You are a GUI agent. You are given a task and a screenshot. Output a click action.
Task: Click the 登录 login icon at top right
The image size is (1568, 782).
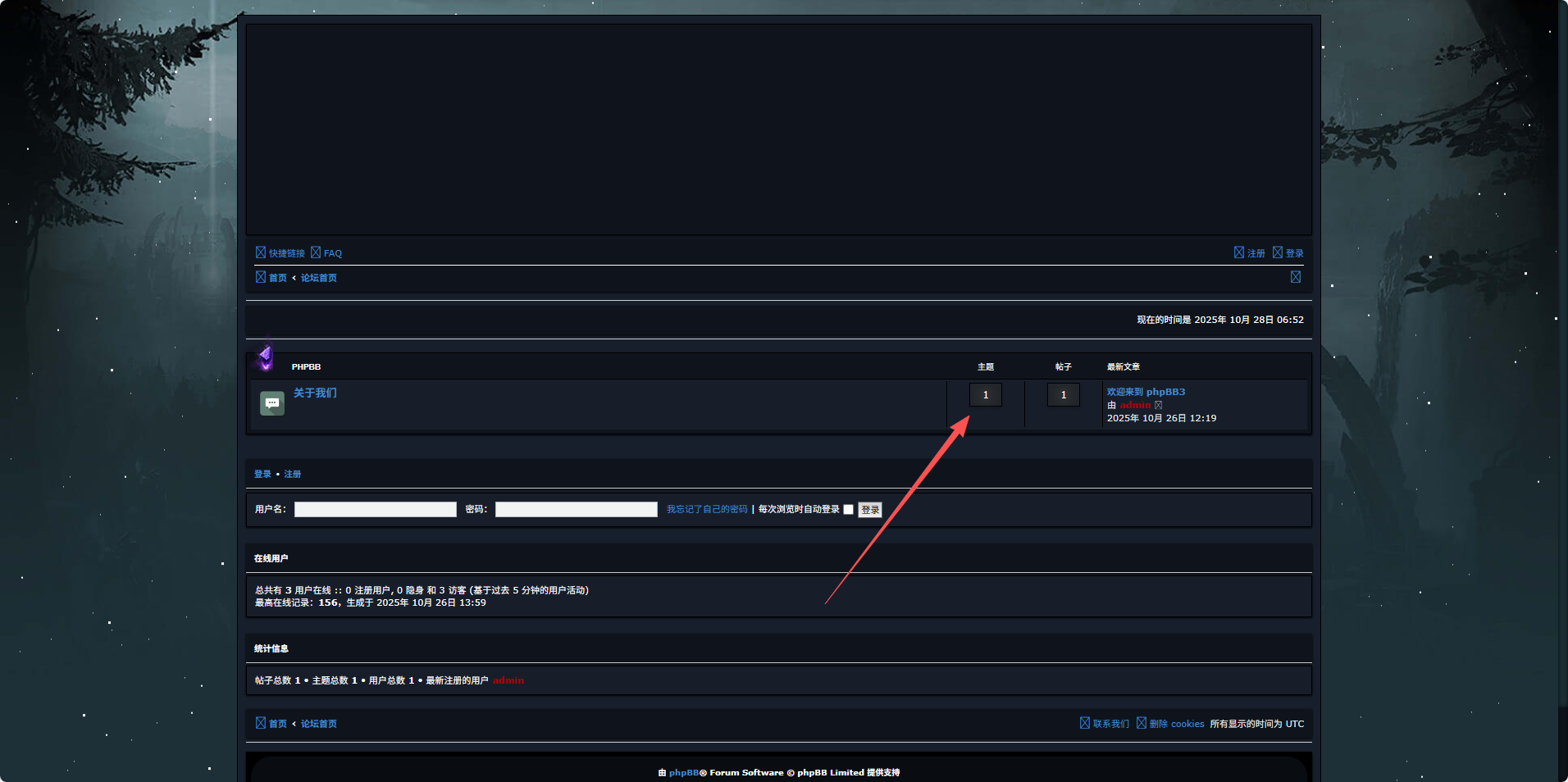point(1278,252)
